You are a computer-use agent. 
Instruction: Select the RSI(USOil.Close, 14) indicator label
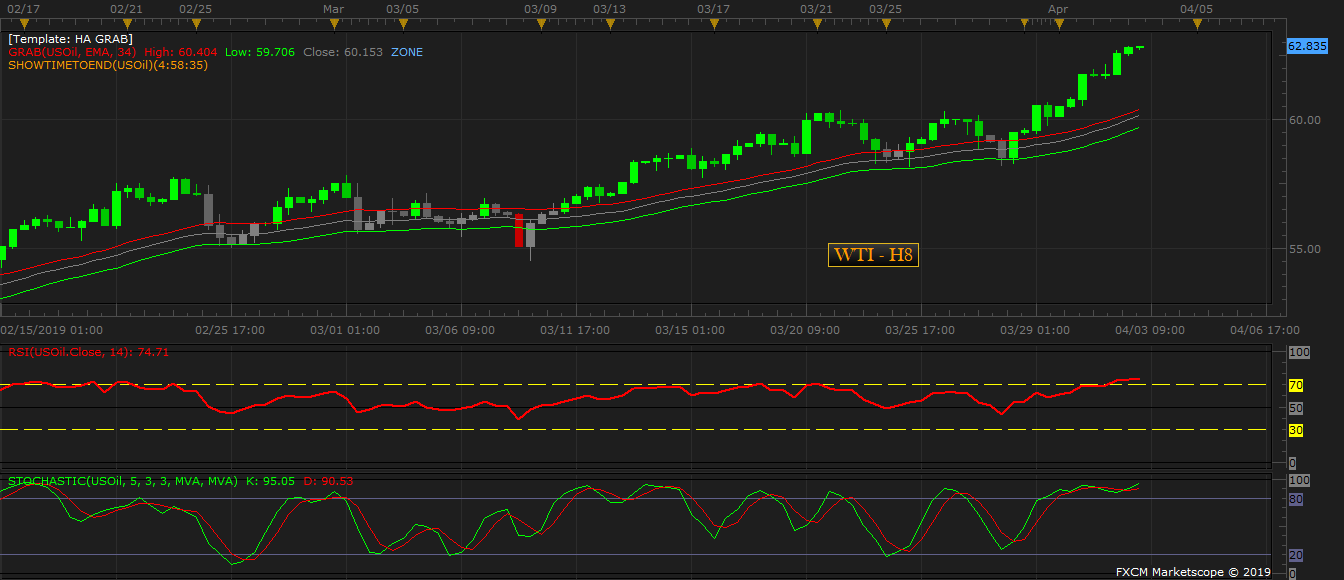click(x=89, y=352)
